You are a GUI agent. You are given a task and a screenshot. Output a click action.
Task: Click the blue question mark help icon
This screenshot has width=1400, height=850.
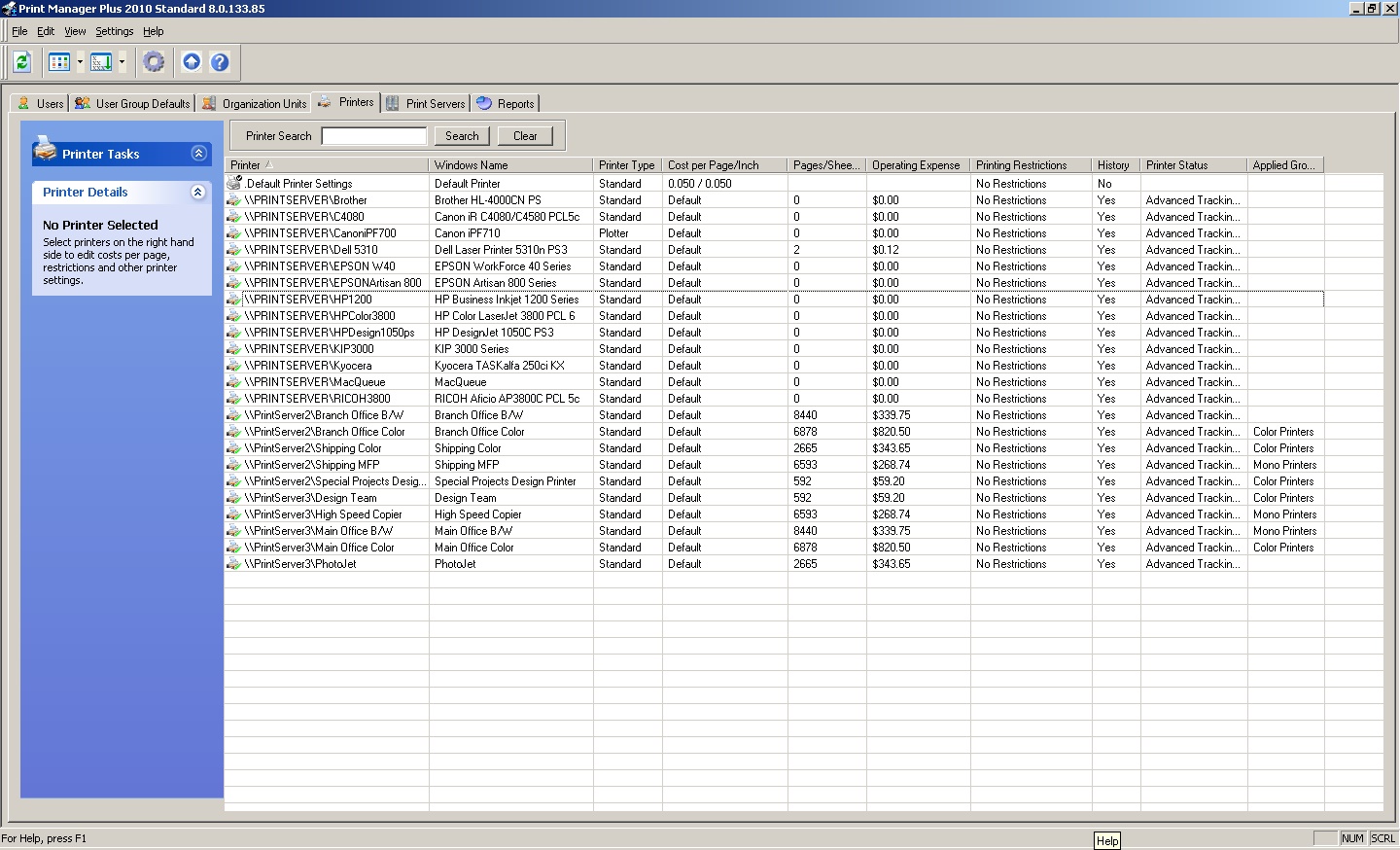tap(220, 62)
